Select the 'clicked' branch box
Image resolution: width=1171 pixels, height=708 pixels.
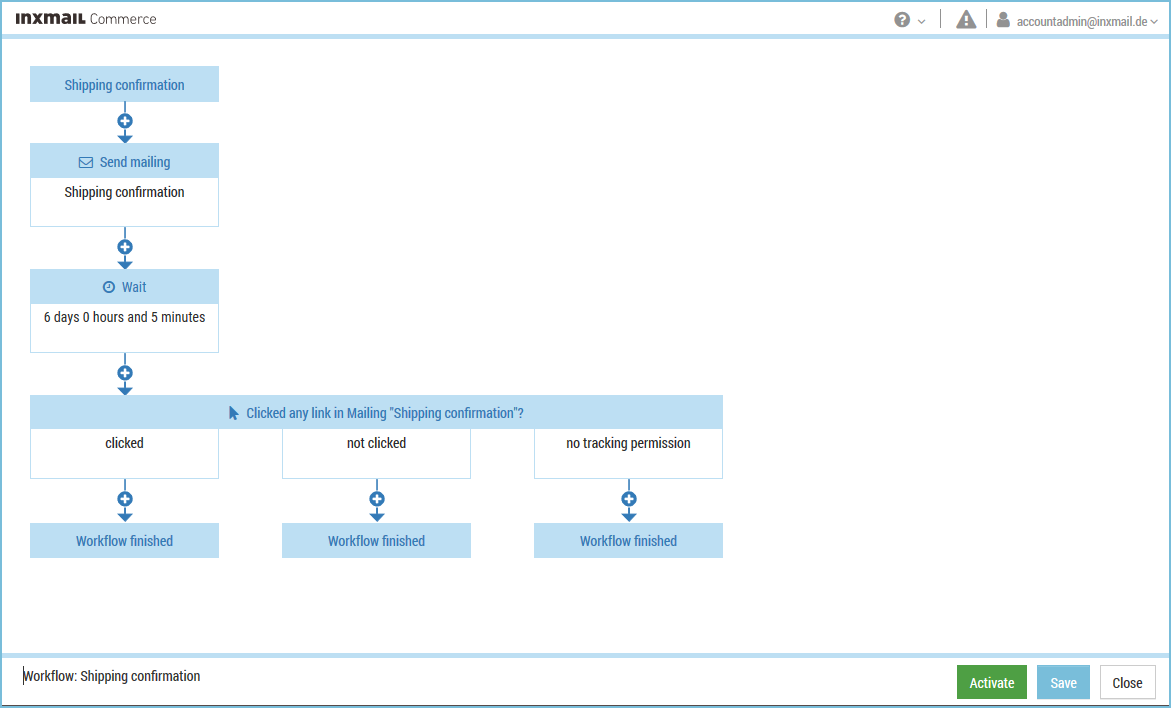coord(125,453)
